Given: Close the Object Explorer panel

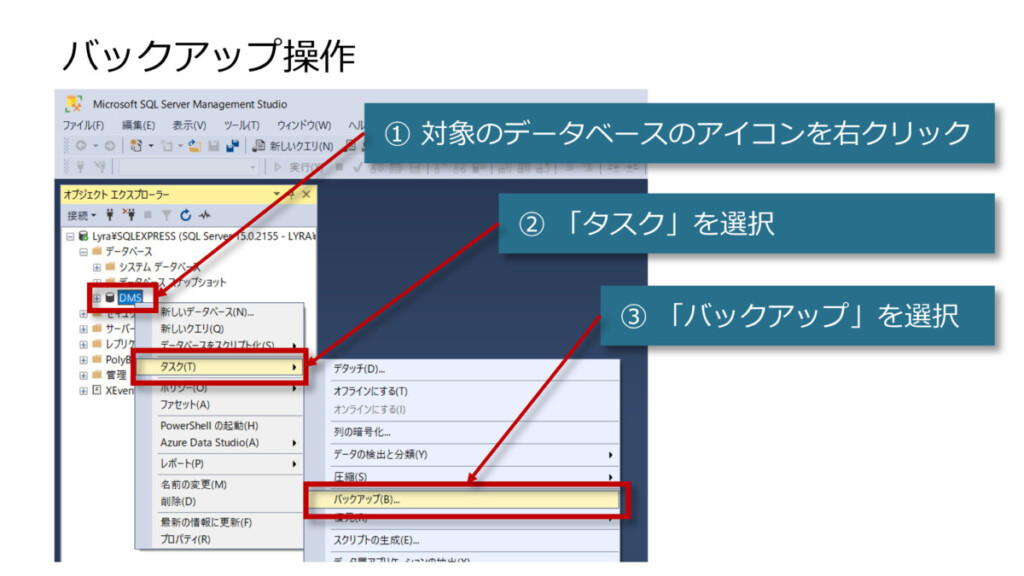Looking at the screenshot, I should 306,194.
